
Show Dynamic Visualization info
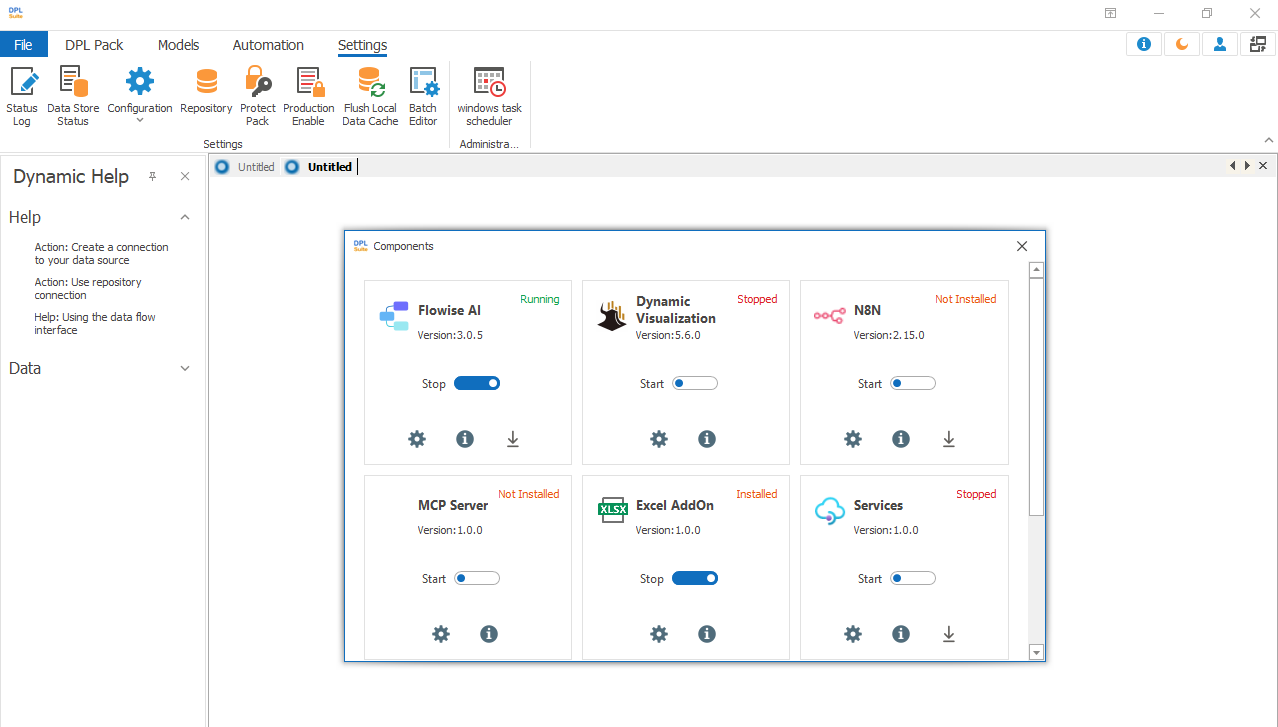pos(707,439)
